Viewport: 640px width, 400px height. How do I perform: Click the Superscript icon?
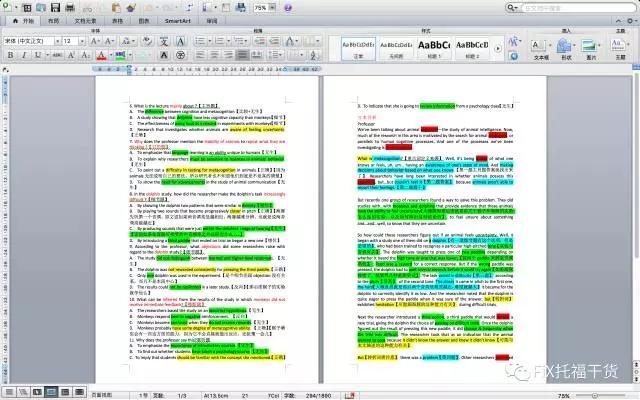(x=71, y=55)
